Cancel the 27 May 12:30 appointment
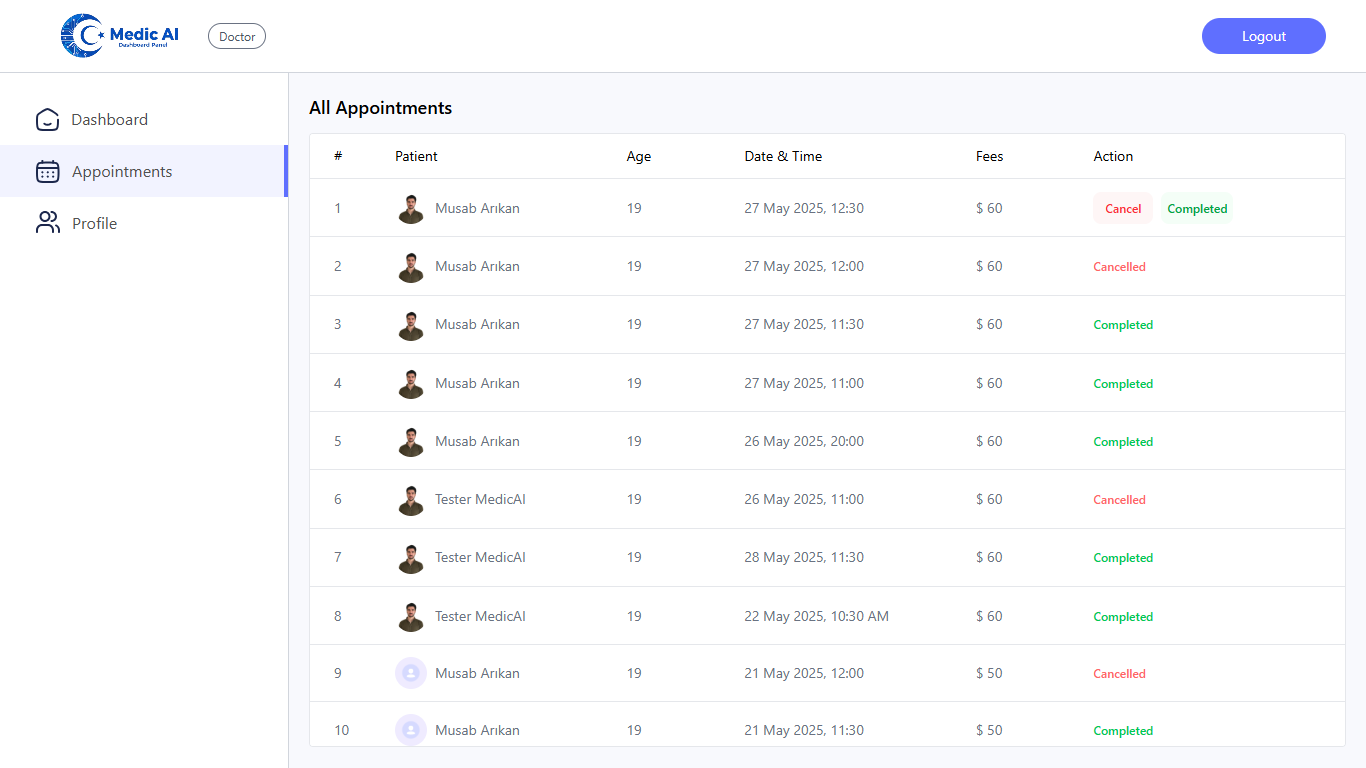Screen dimensions: 1366x768 point(1123,209)
